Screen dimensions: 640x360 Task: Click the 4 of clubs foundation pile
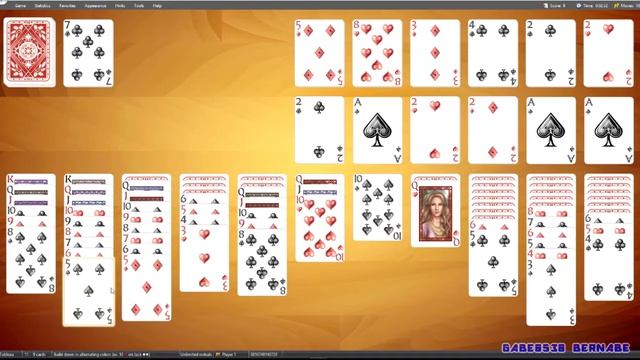(x=493, y=53)
